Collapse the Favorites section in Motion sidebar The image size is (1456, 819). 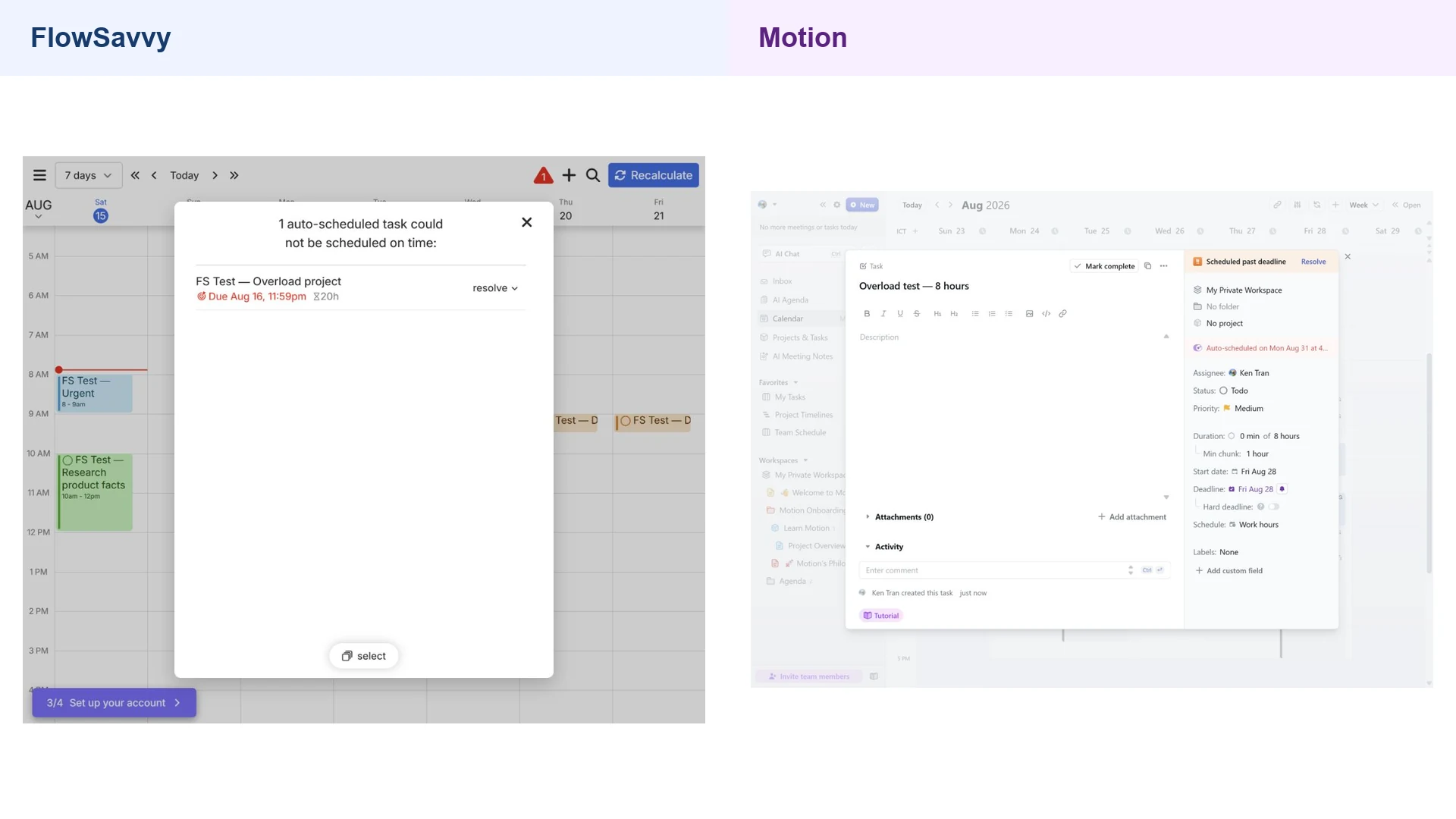(x=795, y=383)
